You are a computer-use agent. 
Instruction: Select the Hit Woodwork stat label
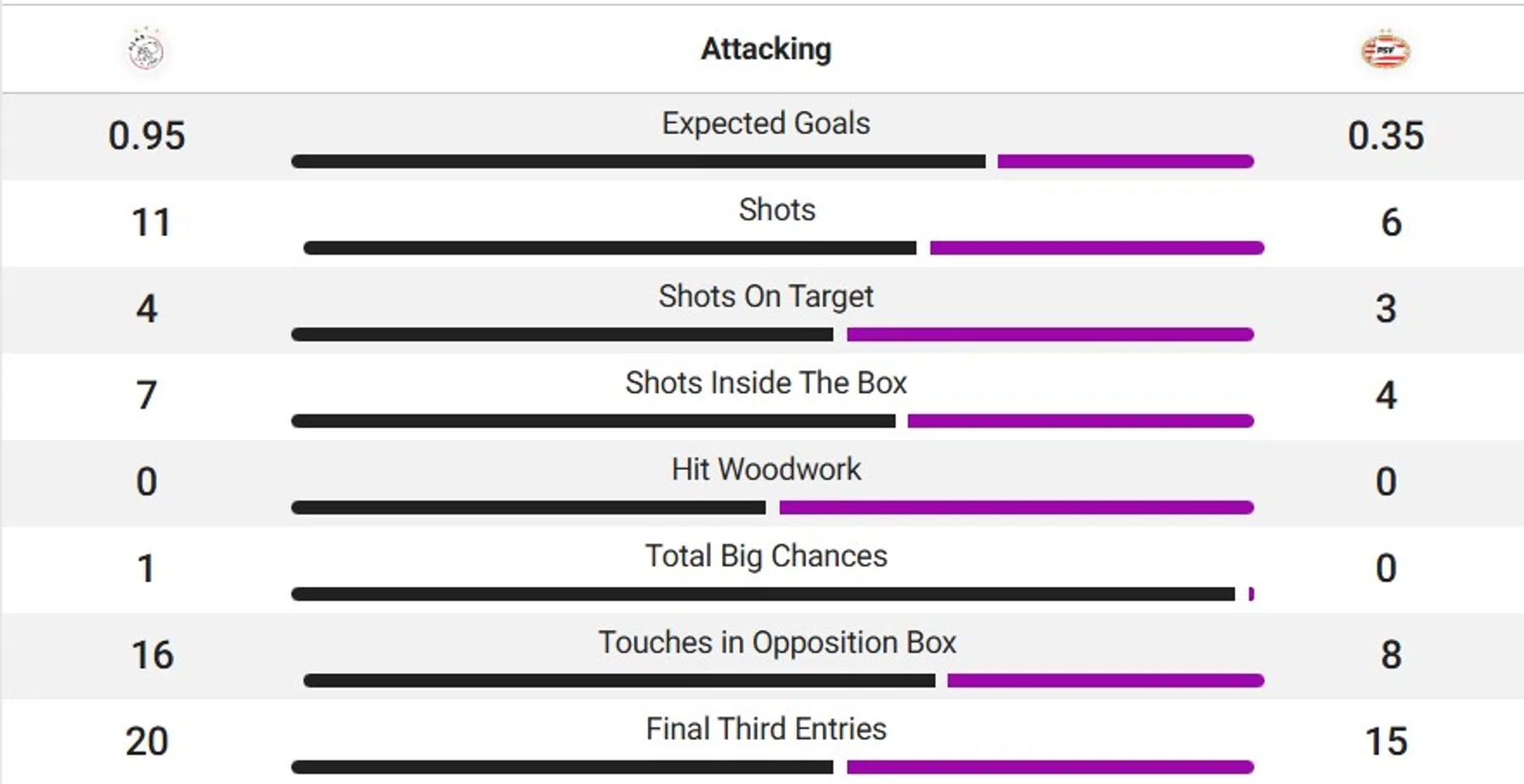point(766,469)
